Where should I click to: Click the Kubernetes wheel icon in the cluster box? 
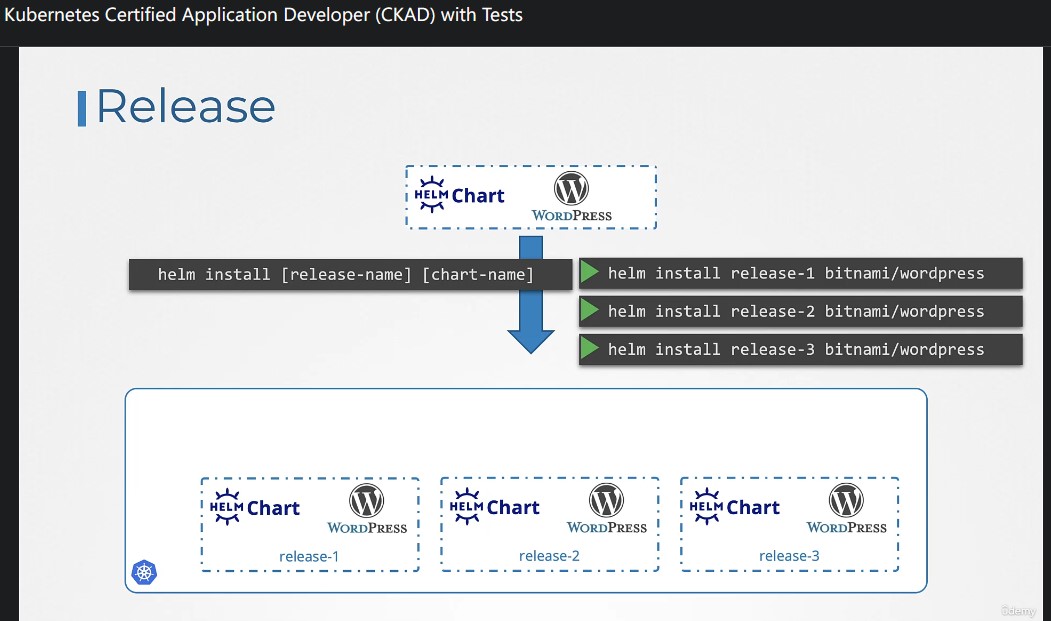144,572
